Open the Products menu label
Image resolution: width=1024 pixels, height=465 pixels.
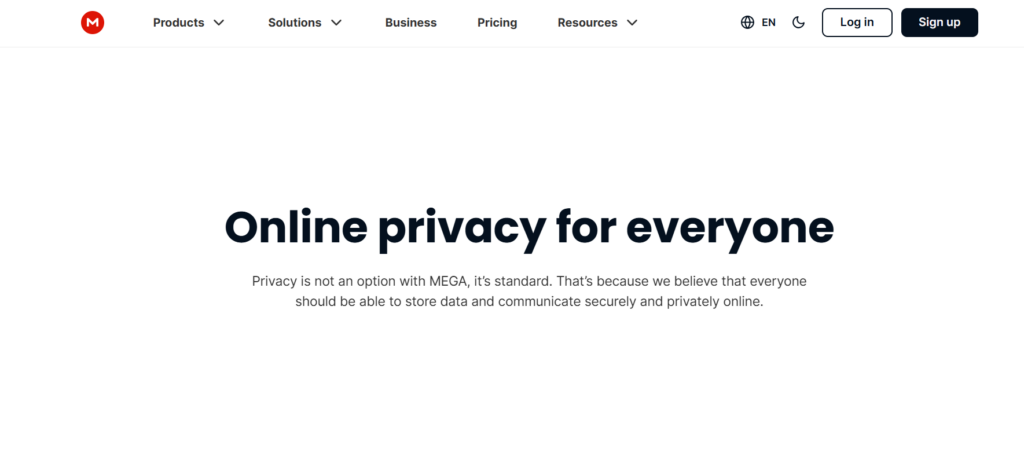pyautogui.click(x=178, y=23)
